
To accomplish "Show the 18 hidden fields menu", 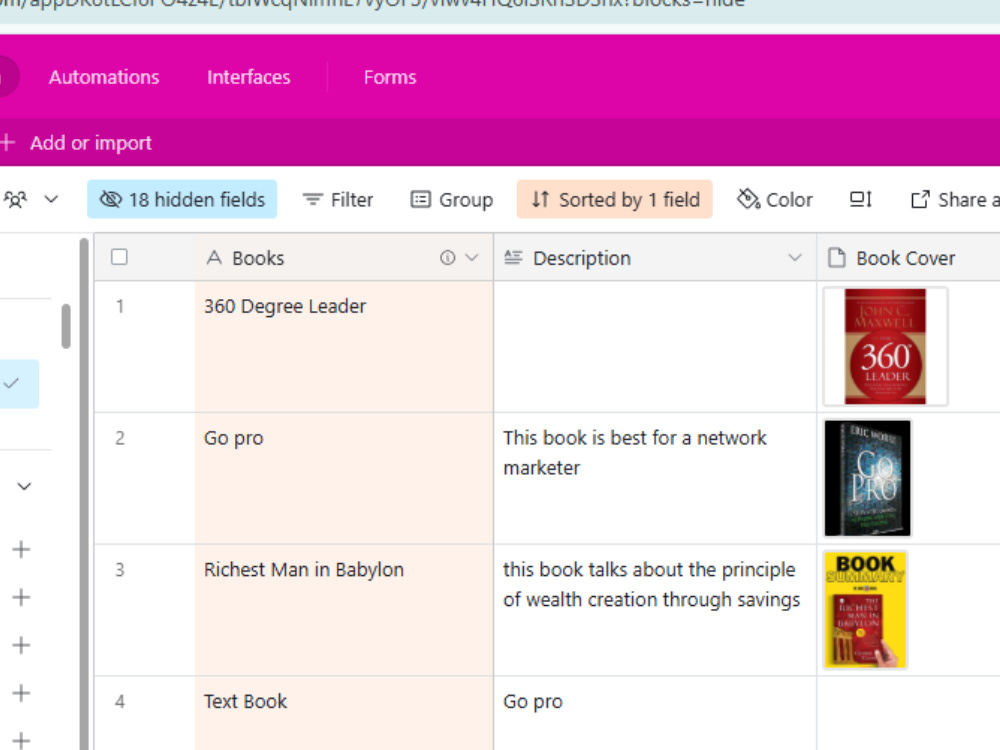I will click(x=182, y=200).
